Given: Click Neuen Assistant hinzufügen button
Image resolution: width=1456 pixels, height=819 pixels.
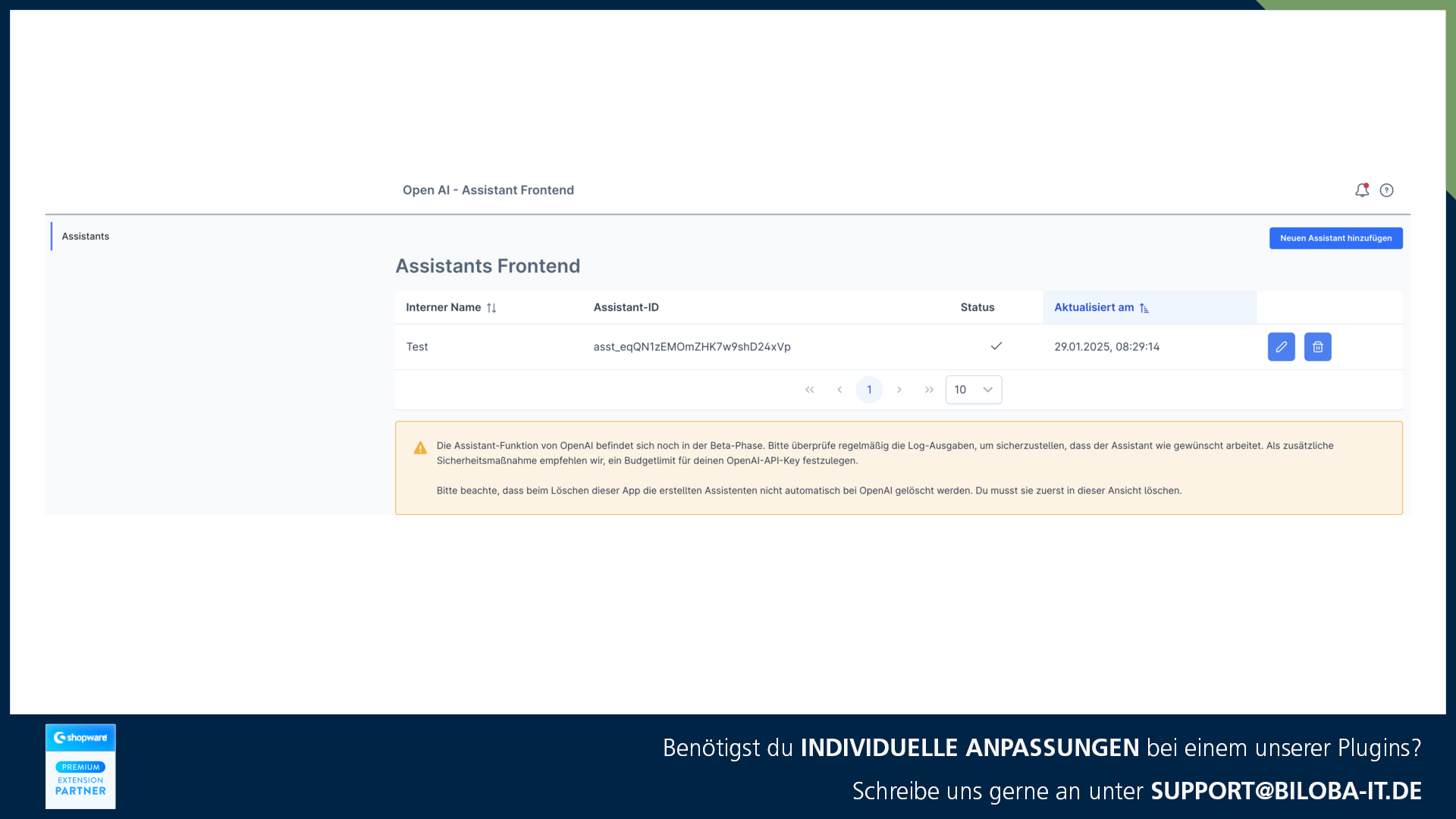Looking at the screenshot, I should point(1335,238).
